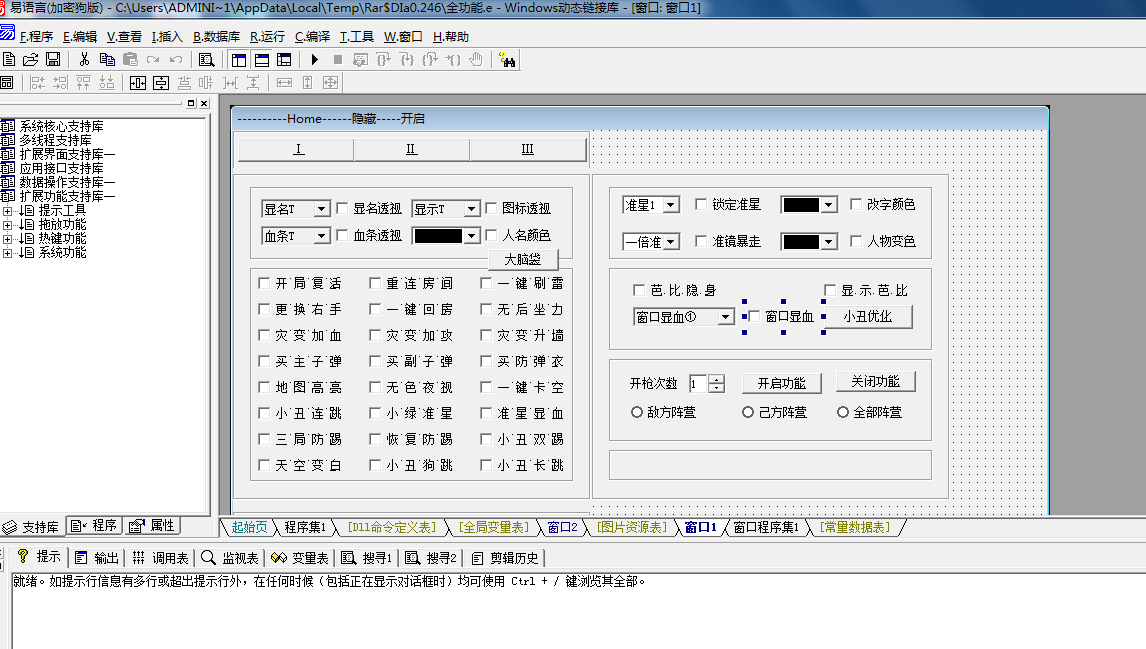Image resolution: width=1146 pixels, height=649 pixels.
Task: Open the B.数据库 menu
Action: point(216,37)
